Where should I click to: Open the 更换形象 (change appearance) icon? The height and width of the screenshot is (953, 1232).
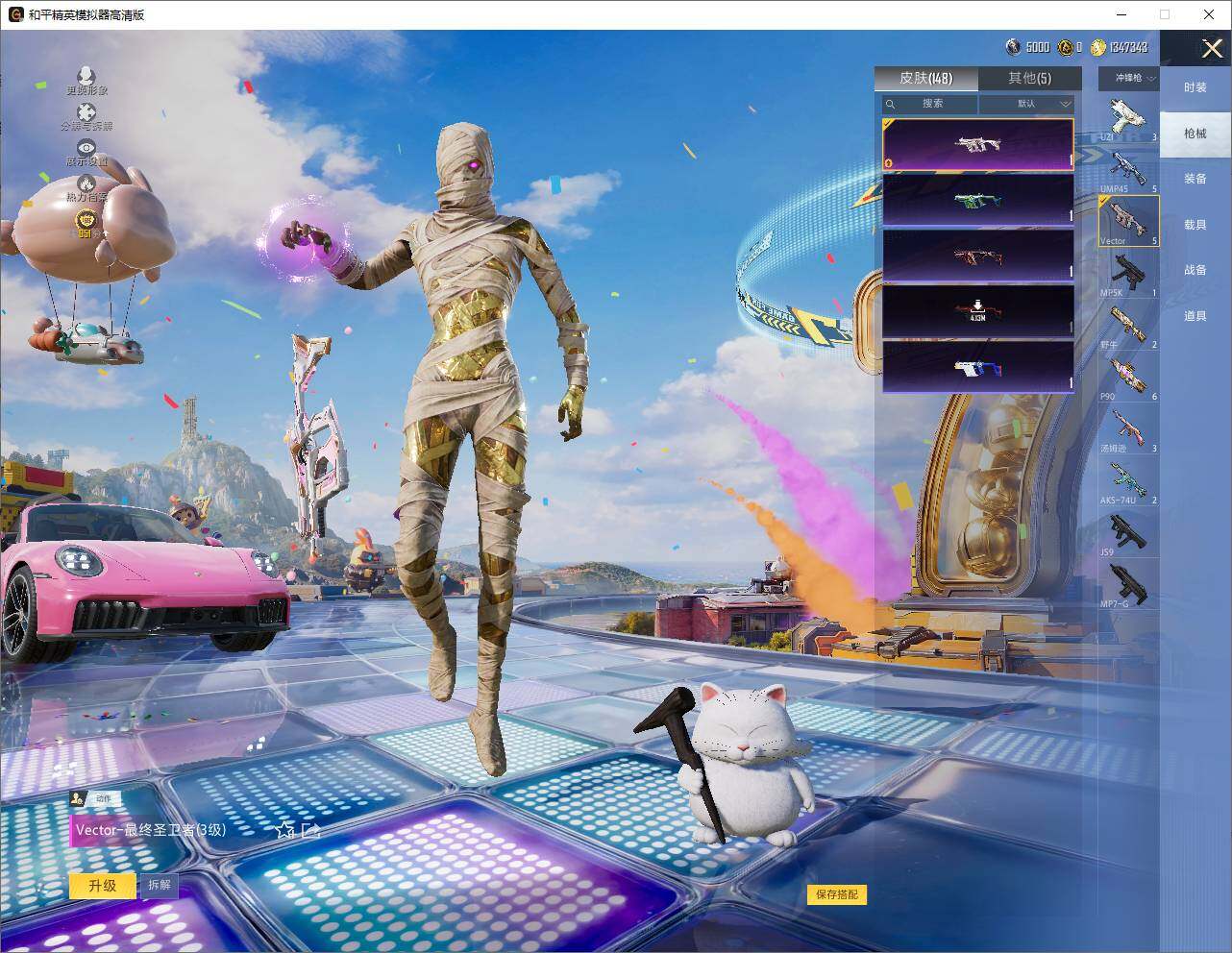point(86,75)
